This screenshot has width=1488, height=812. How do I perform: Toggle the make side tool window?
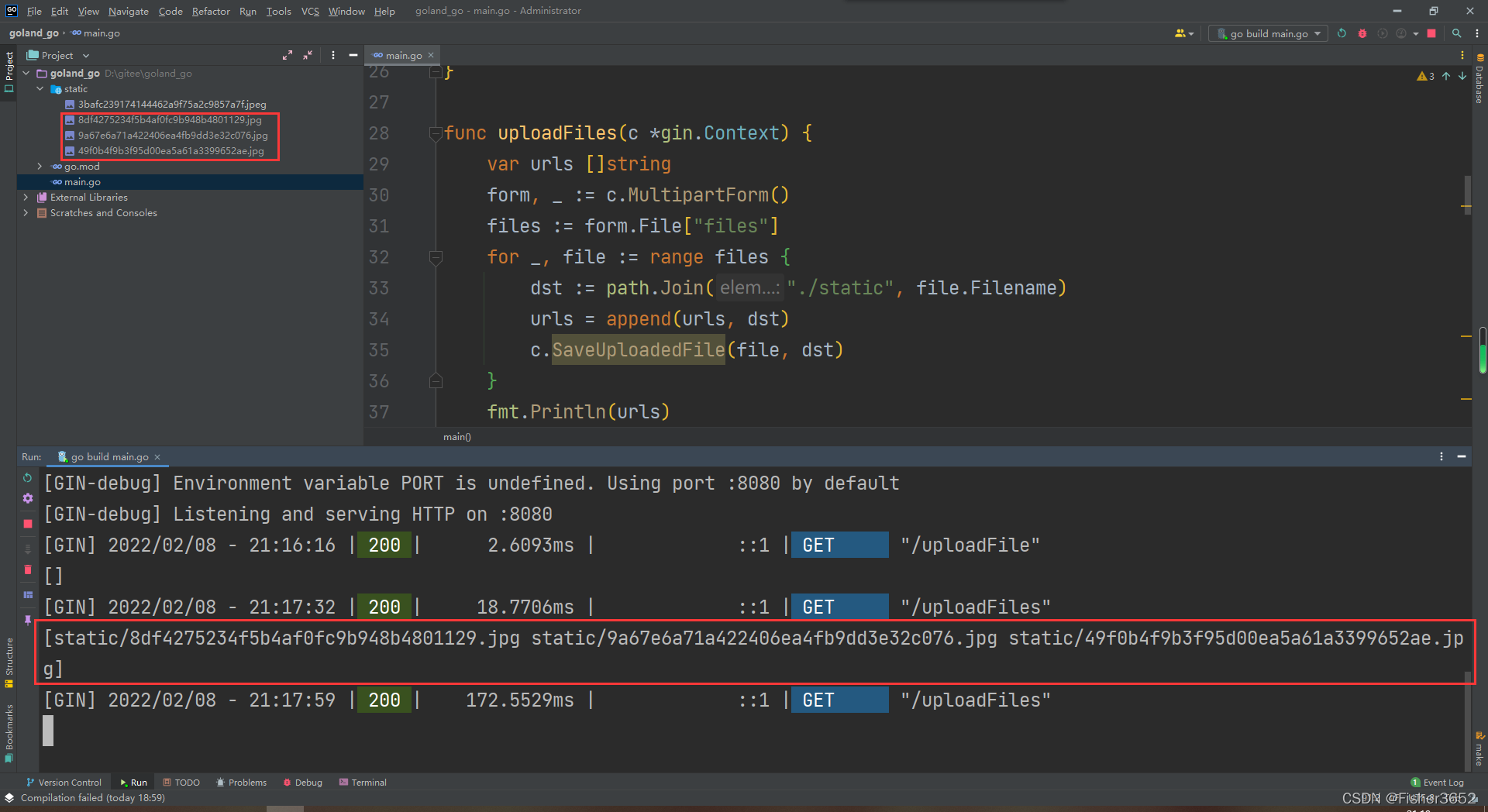pos(1479,748)
